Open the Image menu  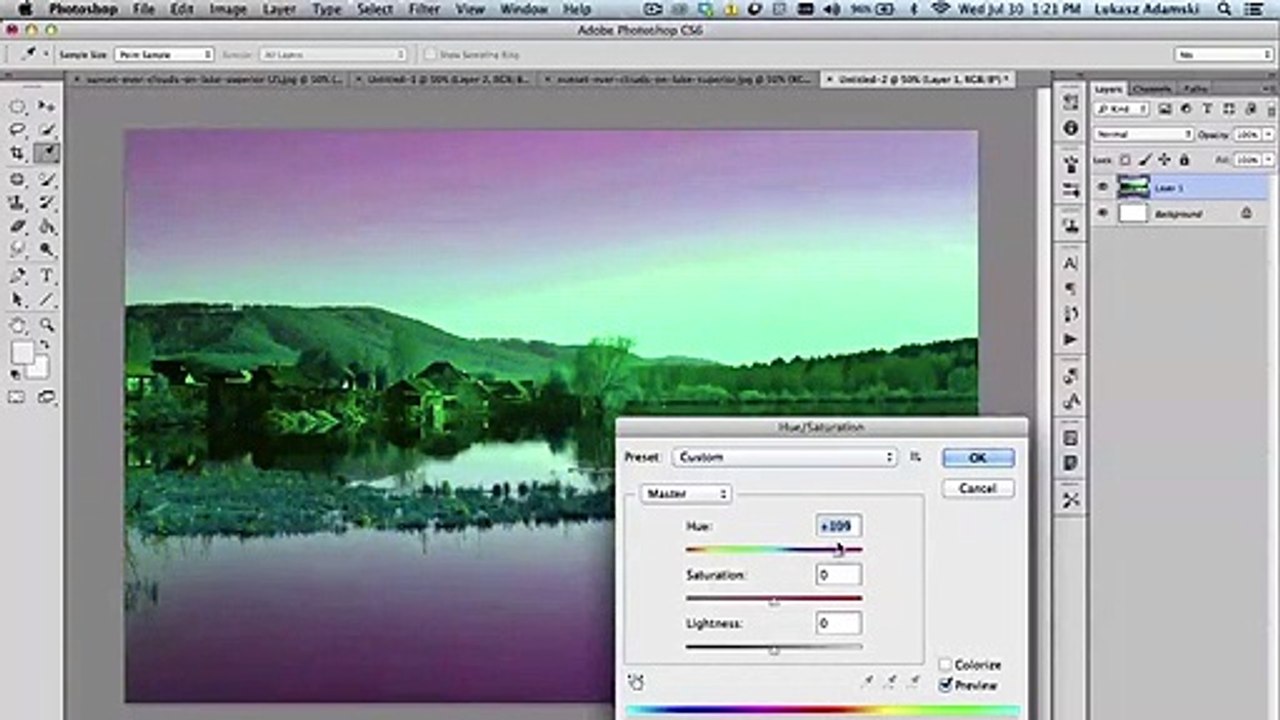[228, 9]
